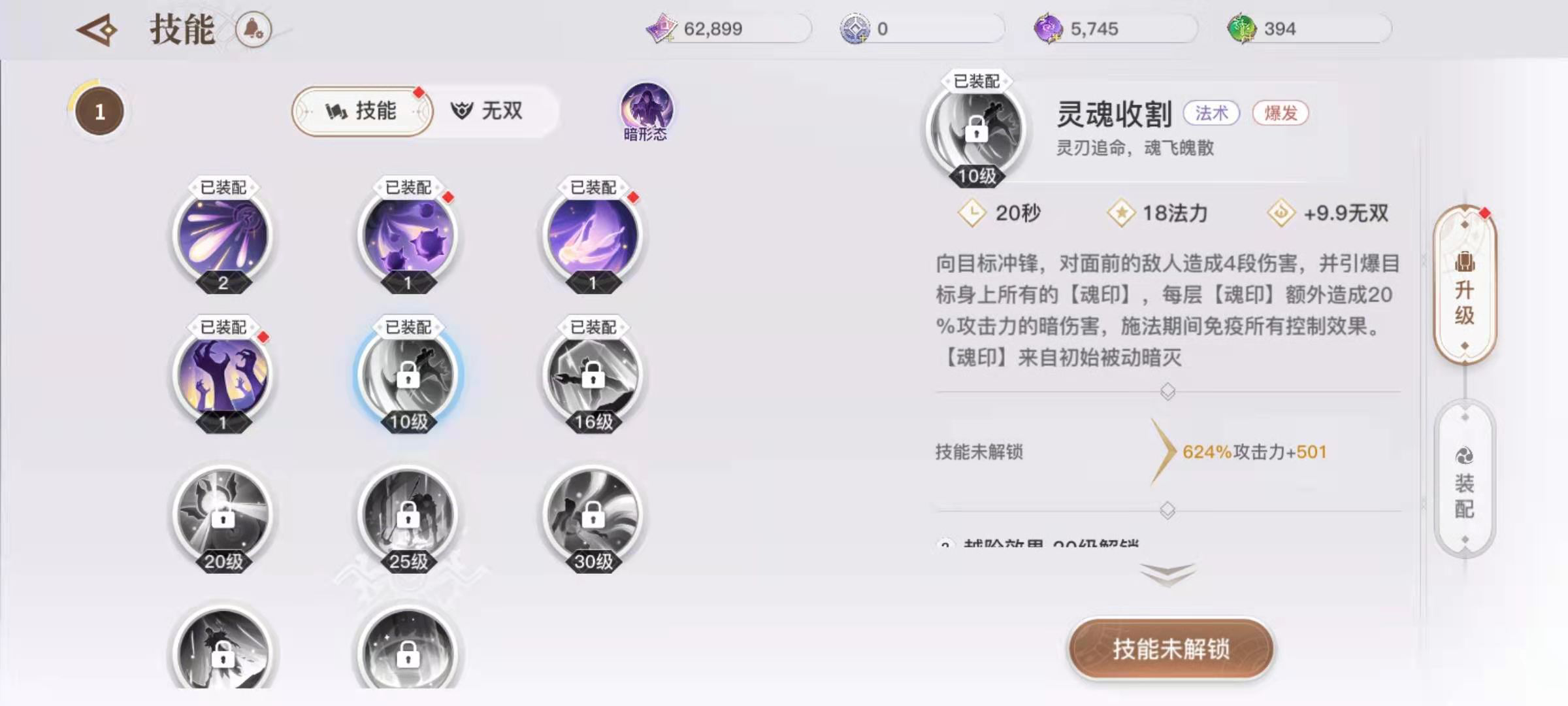Open the 升级 side panel button
Screen dimensions: 1568x706
click(1464, 286)
